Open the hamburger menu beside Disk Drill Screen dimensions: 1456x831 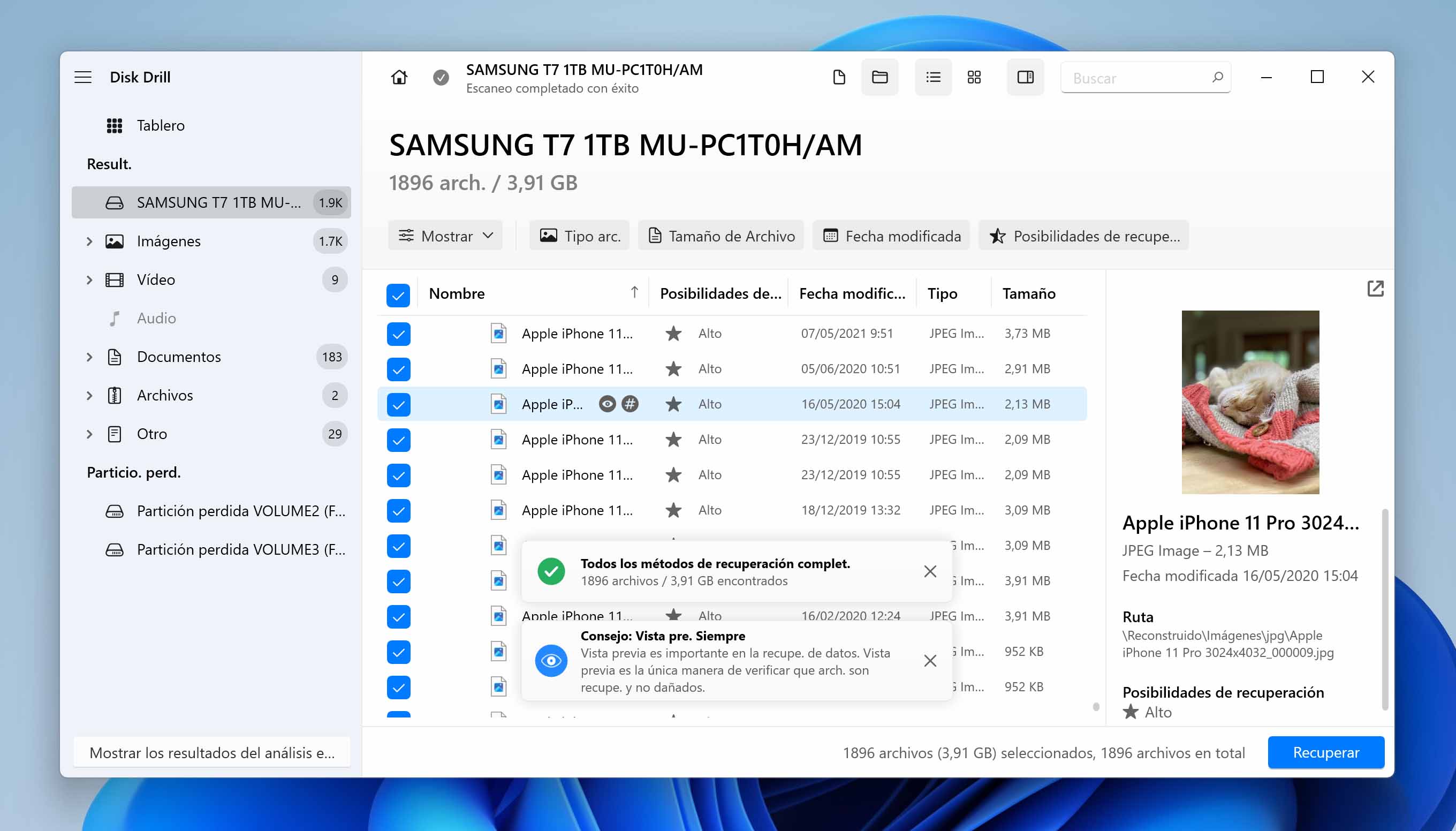pos(83,77)
